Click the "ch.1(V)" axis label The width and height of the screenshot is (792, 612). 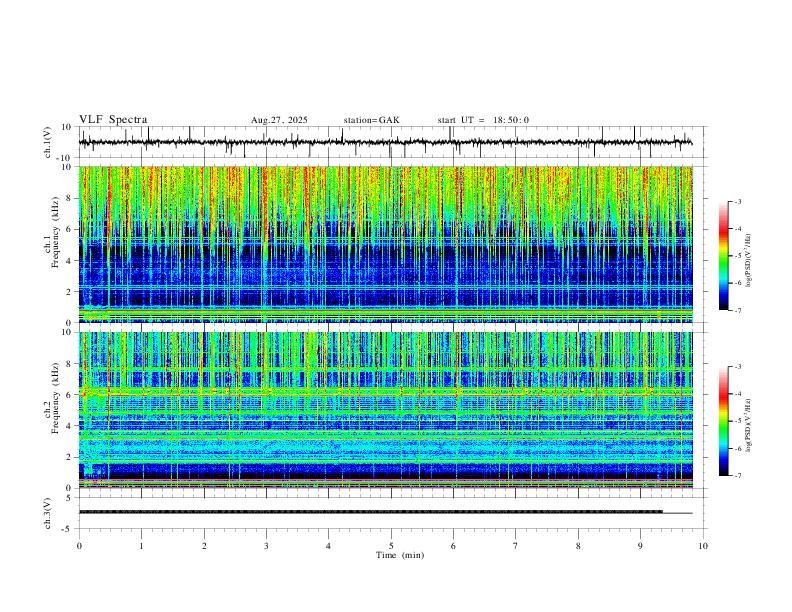pos(48,142)
